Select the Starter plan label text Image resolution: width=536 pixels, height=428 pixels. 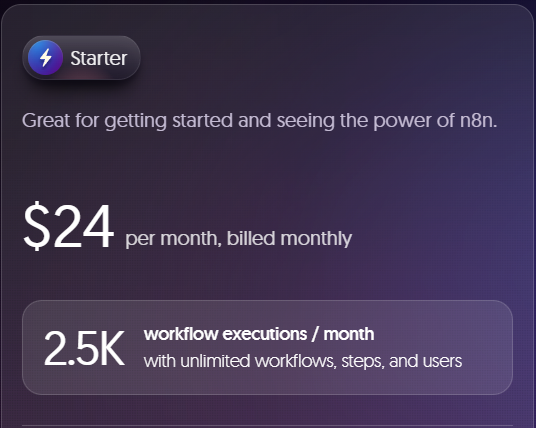point(99,58)
